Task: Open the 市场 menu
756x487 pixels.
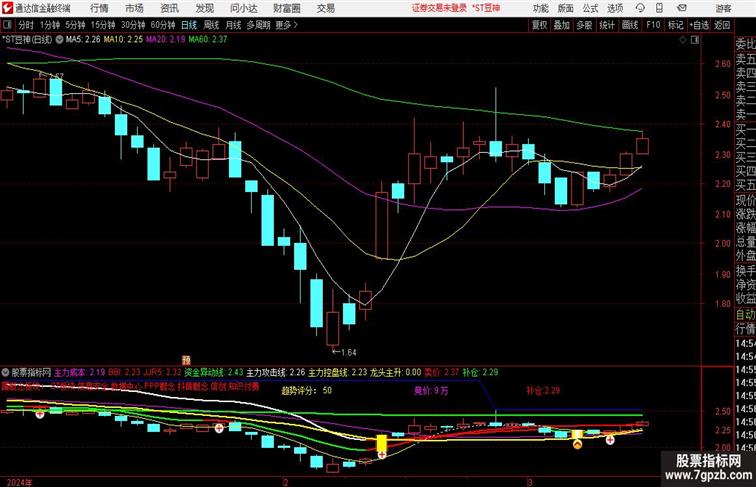Action: pos(134,8)
